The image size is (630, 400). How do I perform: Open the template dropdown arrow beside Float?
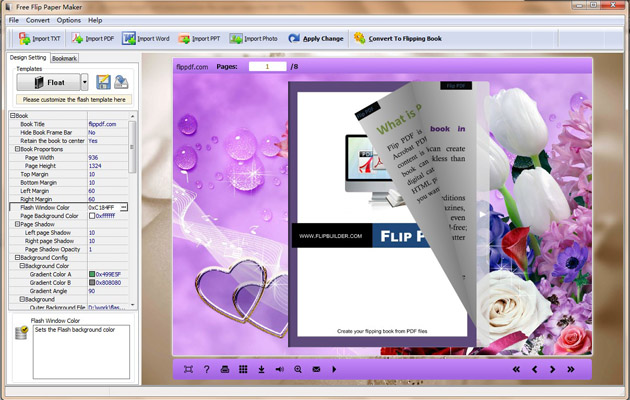[84, 82]
